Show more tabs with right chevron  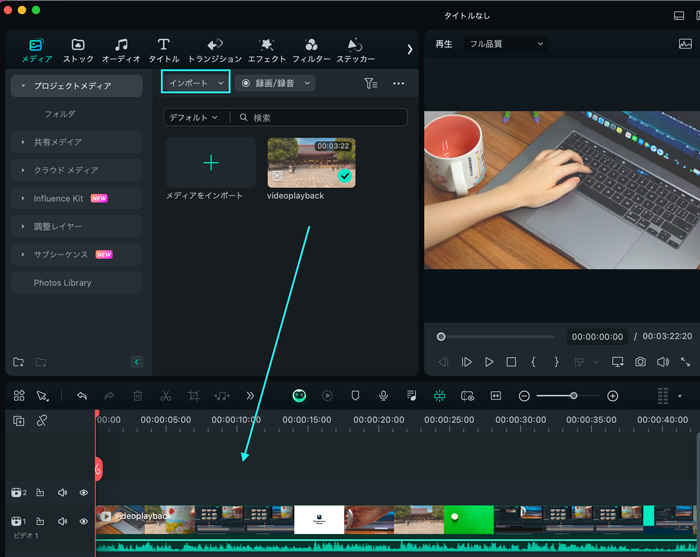tap(409, 49)
